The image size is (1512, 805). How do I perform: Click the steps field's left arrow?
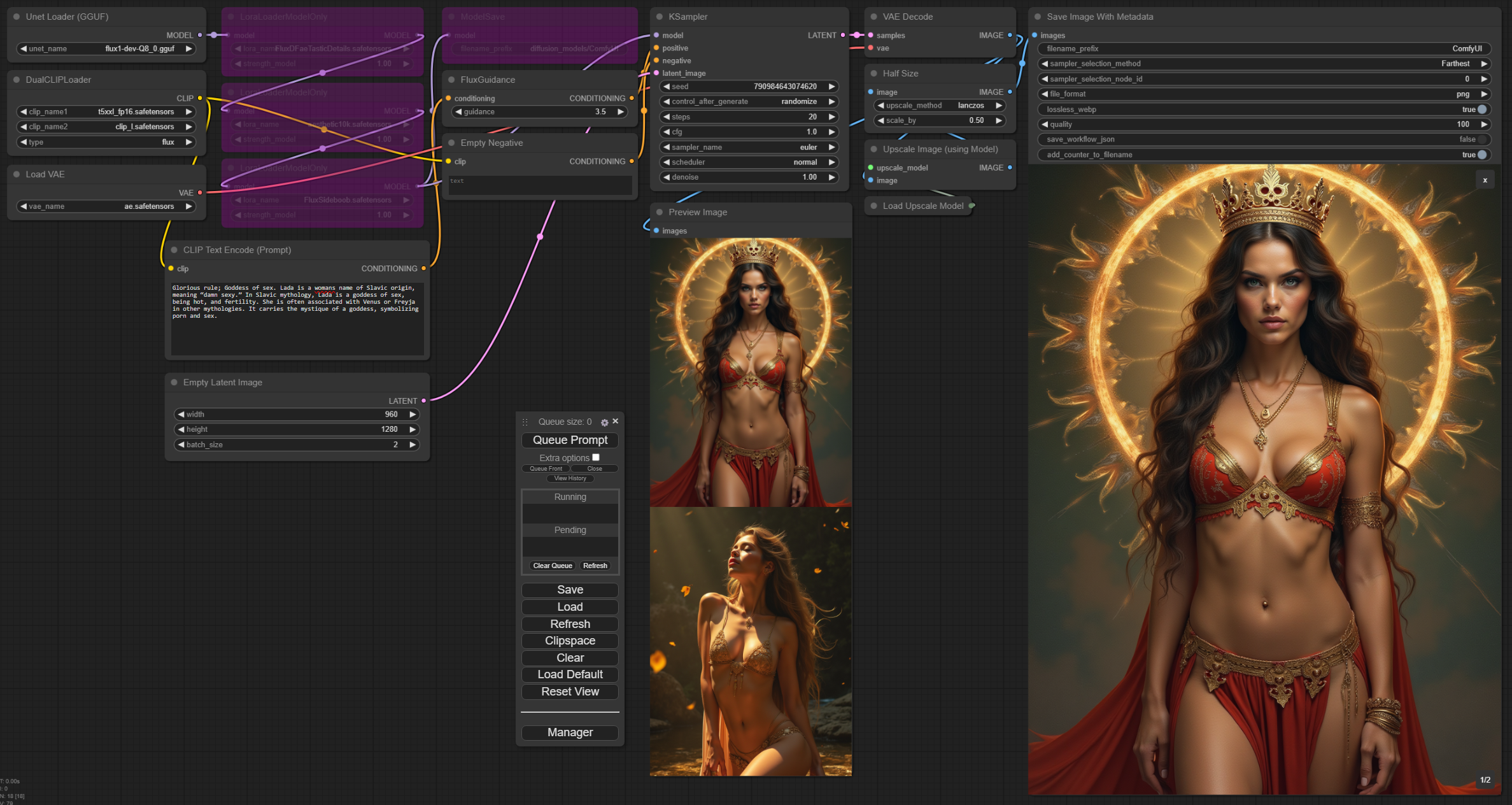pos(667,117)
